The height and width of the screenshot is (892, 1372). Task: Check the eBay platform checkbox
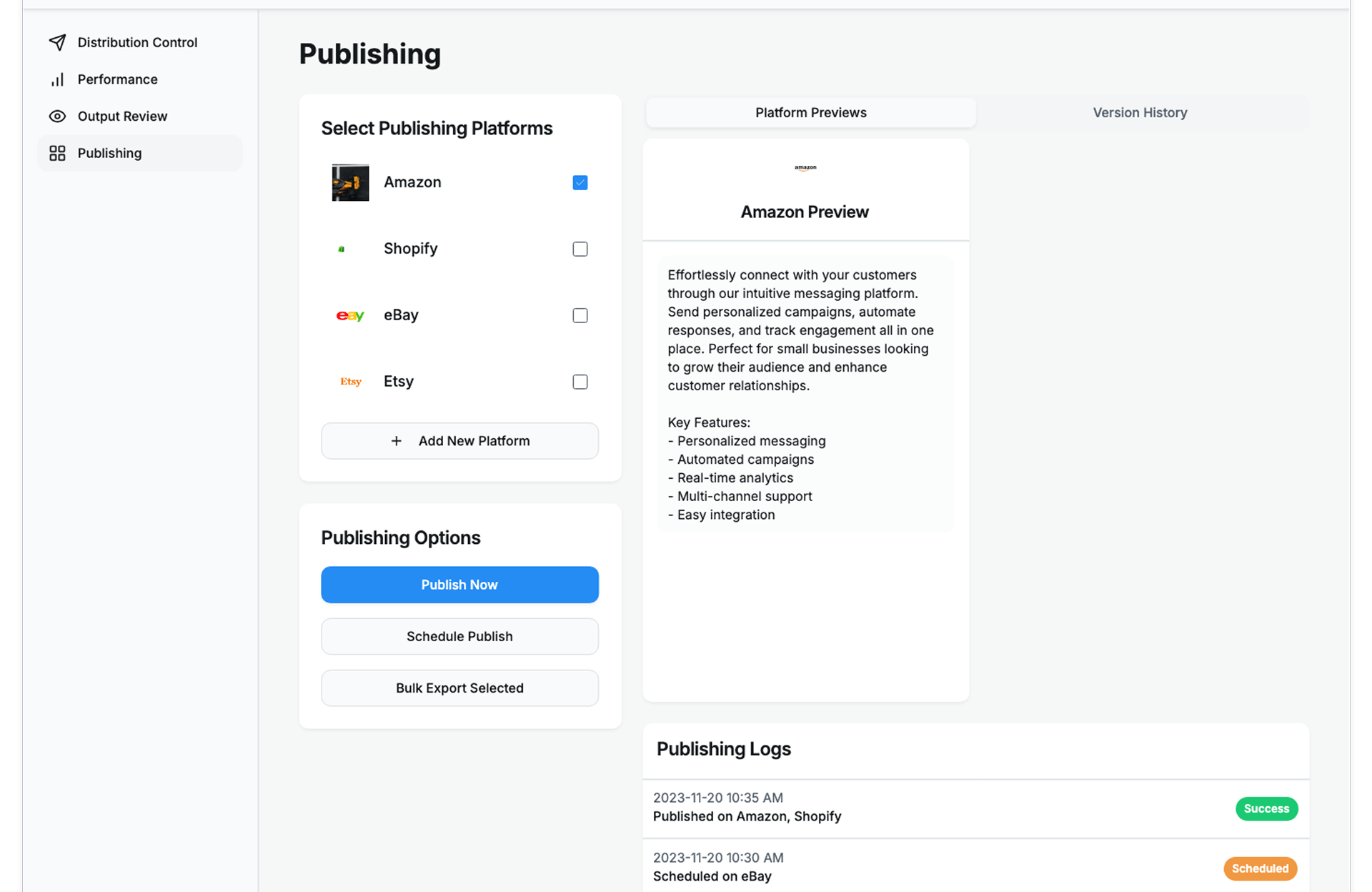(x=580, y=315)
